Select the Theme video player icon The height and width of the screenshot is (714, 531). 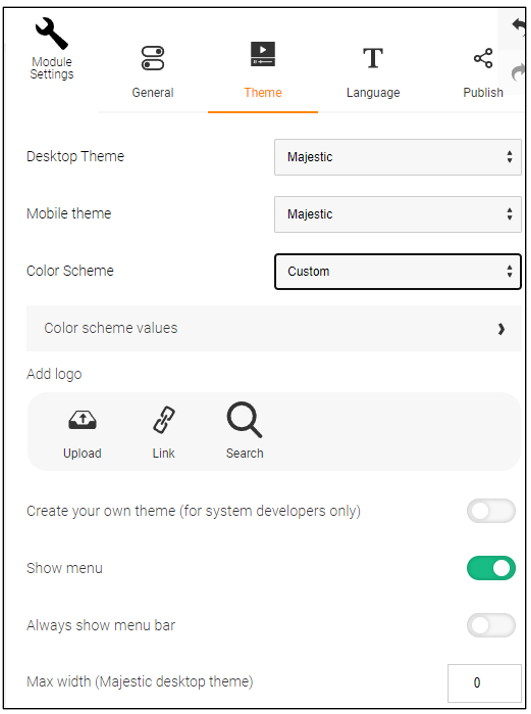click(263, 54)
